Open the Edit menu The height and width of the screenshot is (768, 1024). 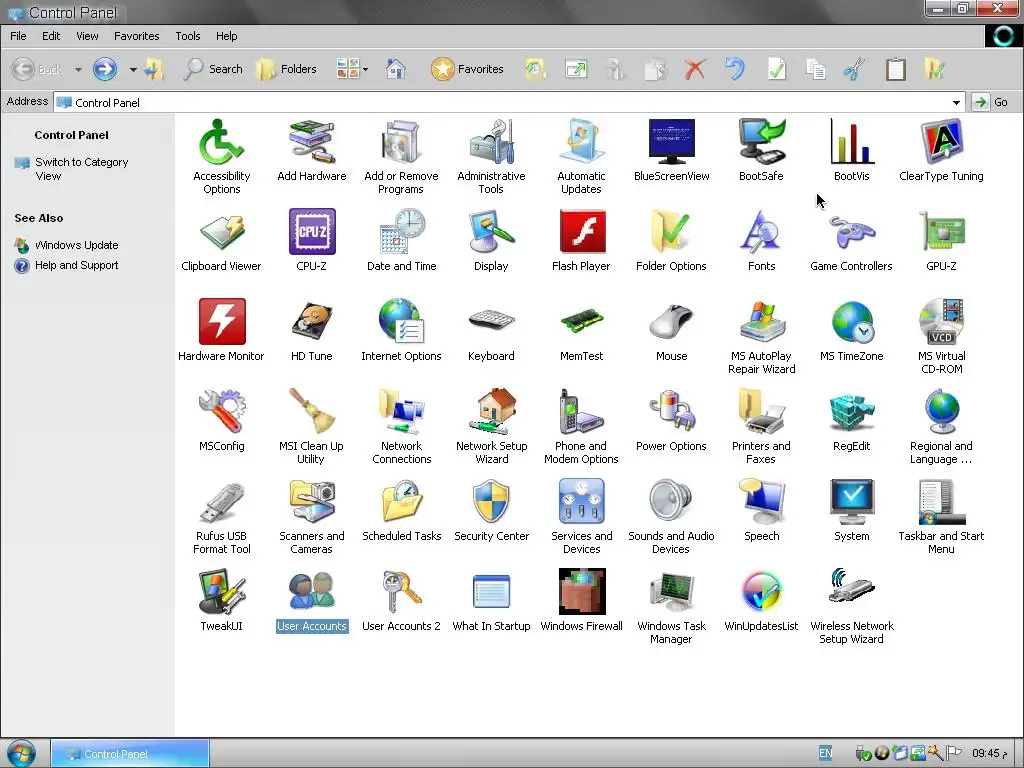point(51,36)
